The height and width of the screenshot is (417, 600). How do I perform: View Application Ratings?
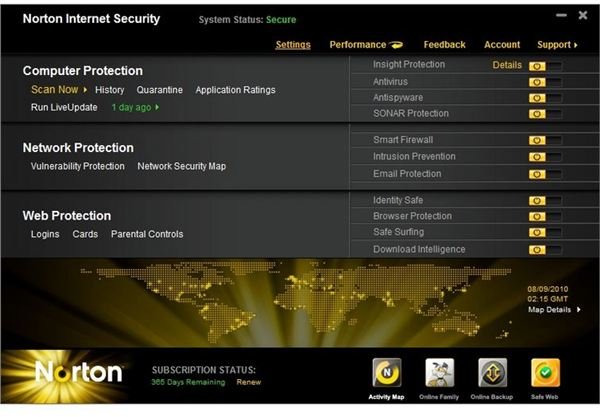(x=235, y=90)
